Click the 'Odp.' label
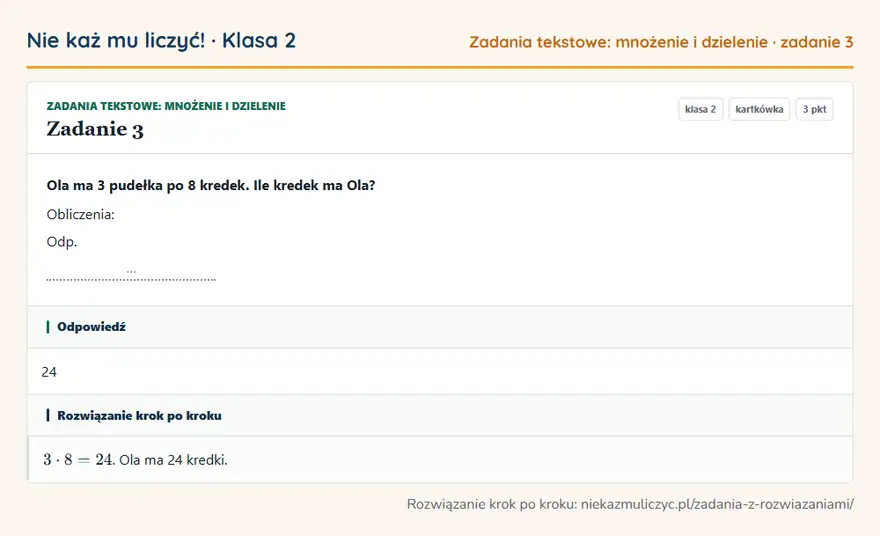This screenshot has height=536, width=880. point(62,242)
